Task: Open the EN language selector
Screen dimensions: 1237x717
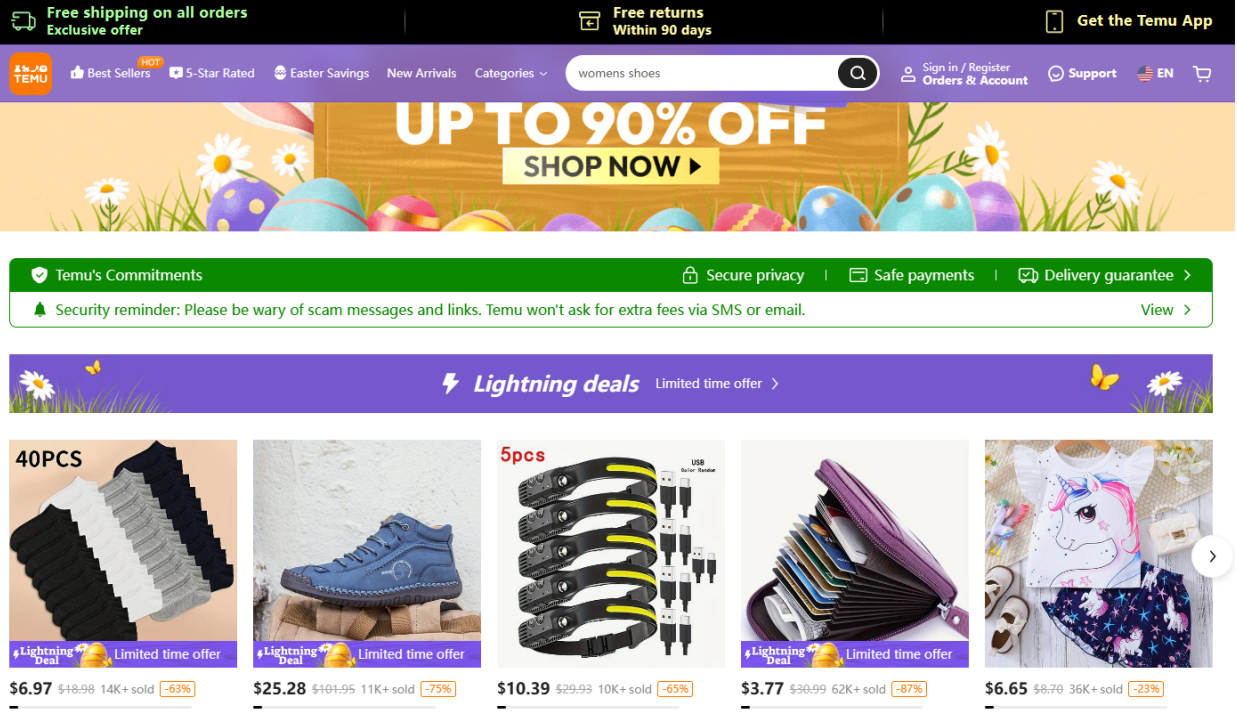Action: (x=1155, y=73)
